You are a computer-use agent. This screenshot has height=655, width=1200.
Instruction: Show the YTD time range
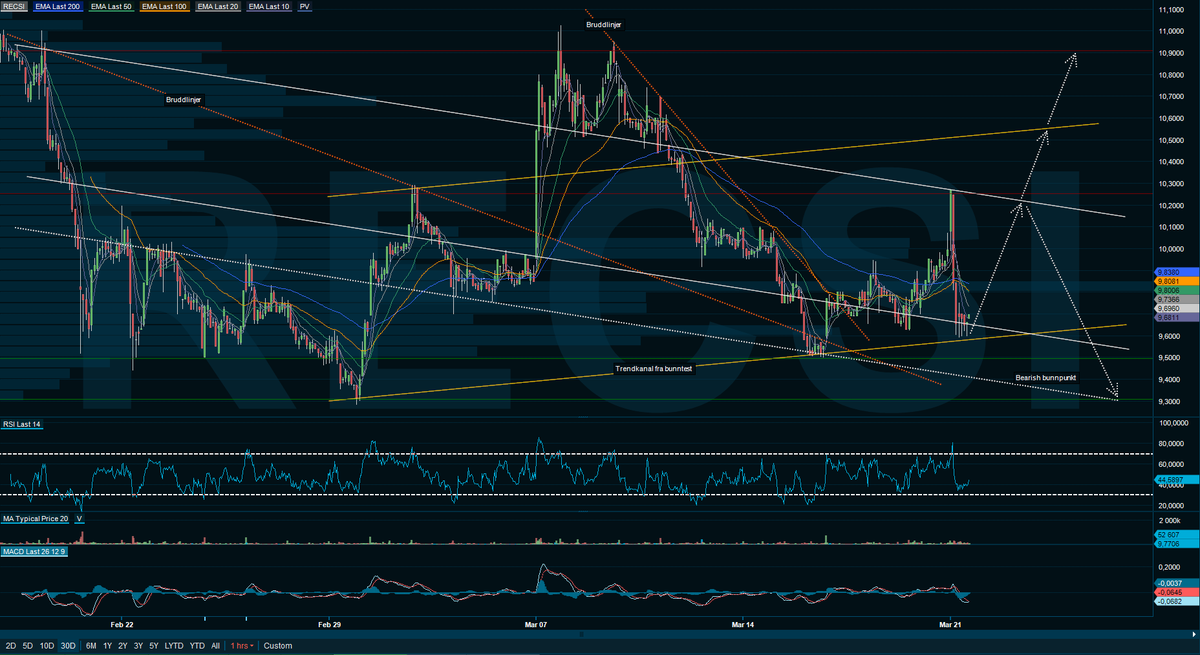(x=197, y=646)
